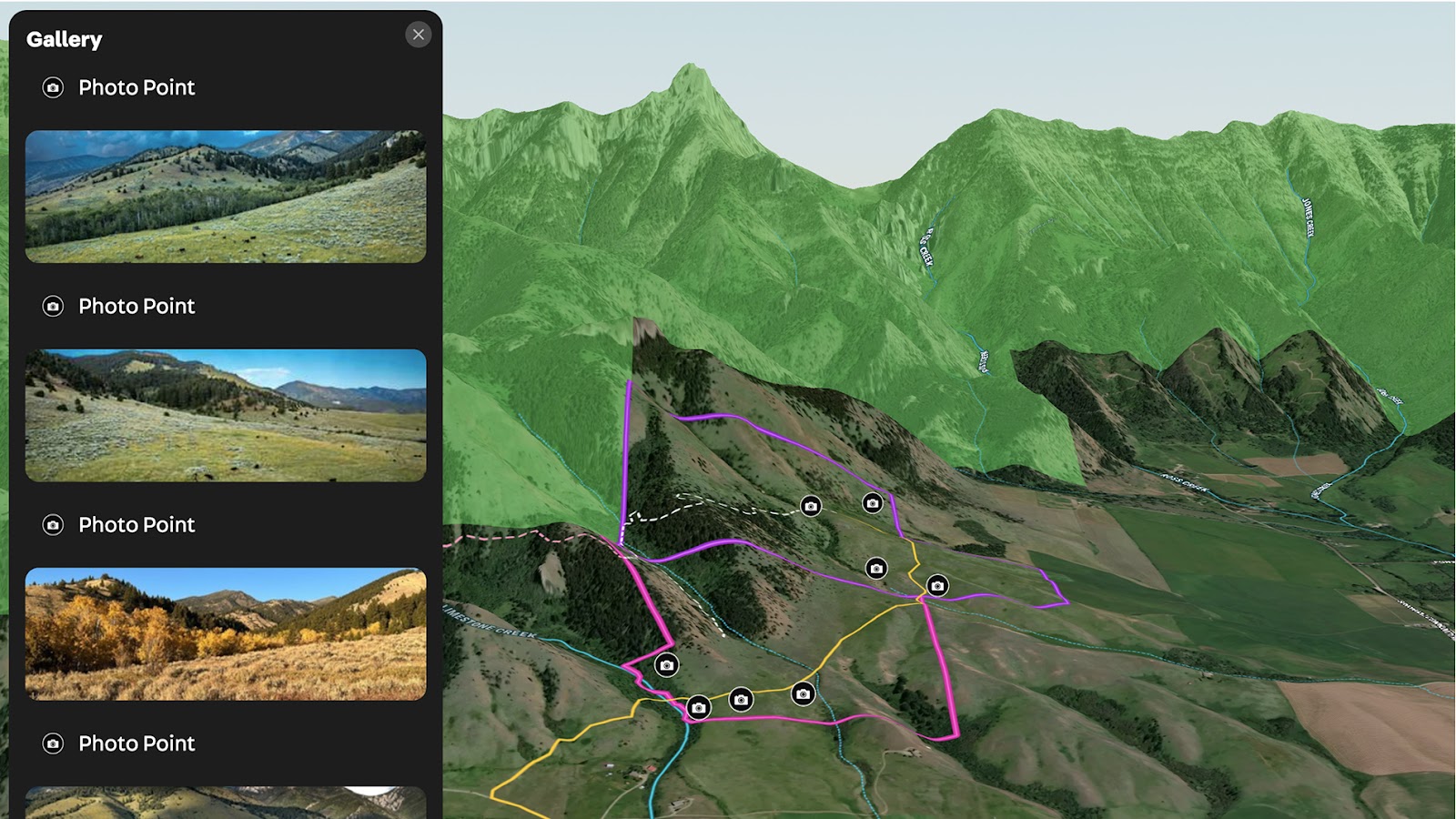Click the third Photo Point label

(x=136, y=525)
